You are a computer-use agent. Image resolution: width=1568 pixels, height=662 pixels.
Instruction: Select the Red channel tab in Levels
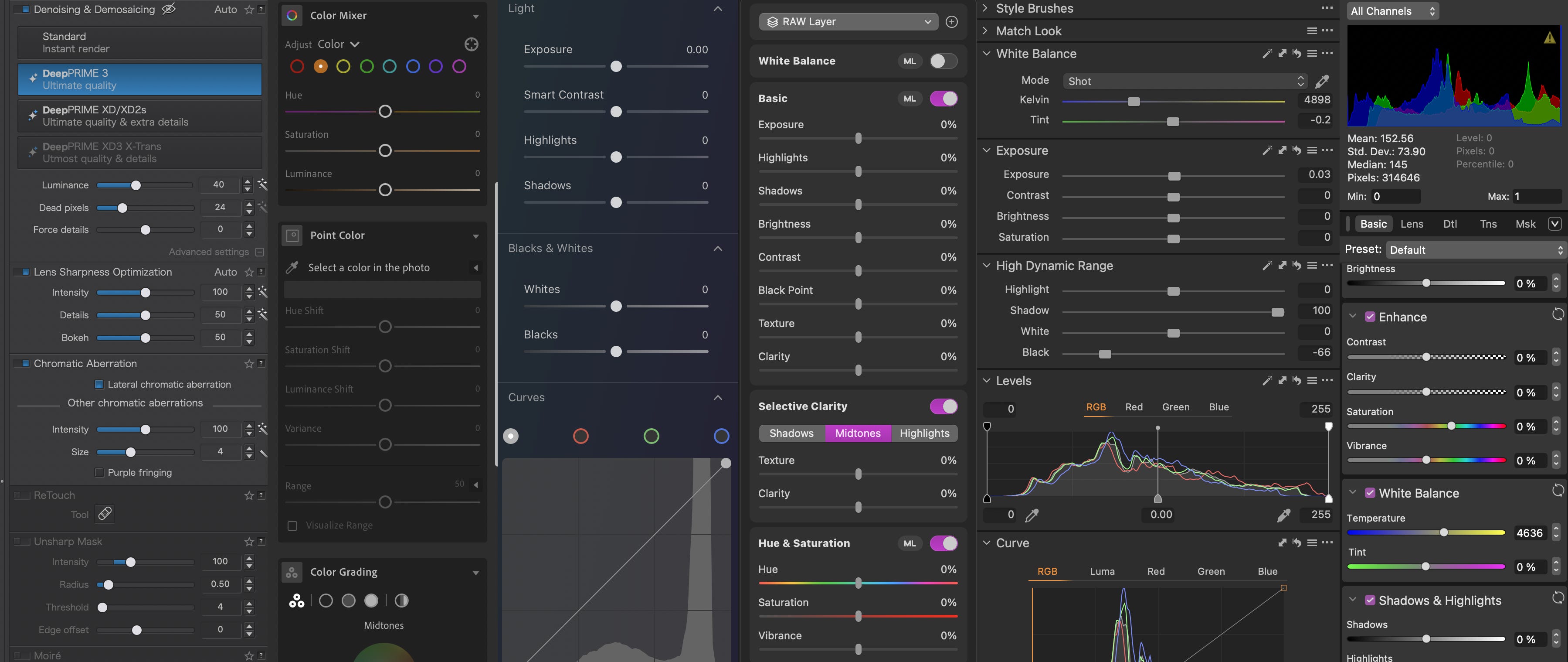[x=1134, y=407]
